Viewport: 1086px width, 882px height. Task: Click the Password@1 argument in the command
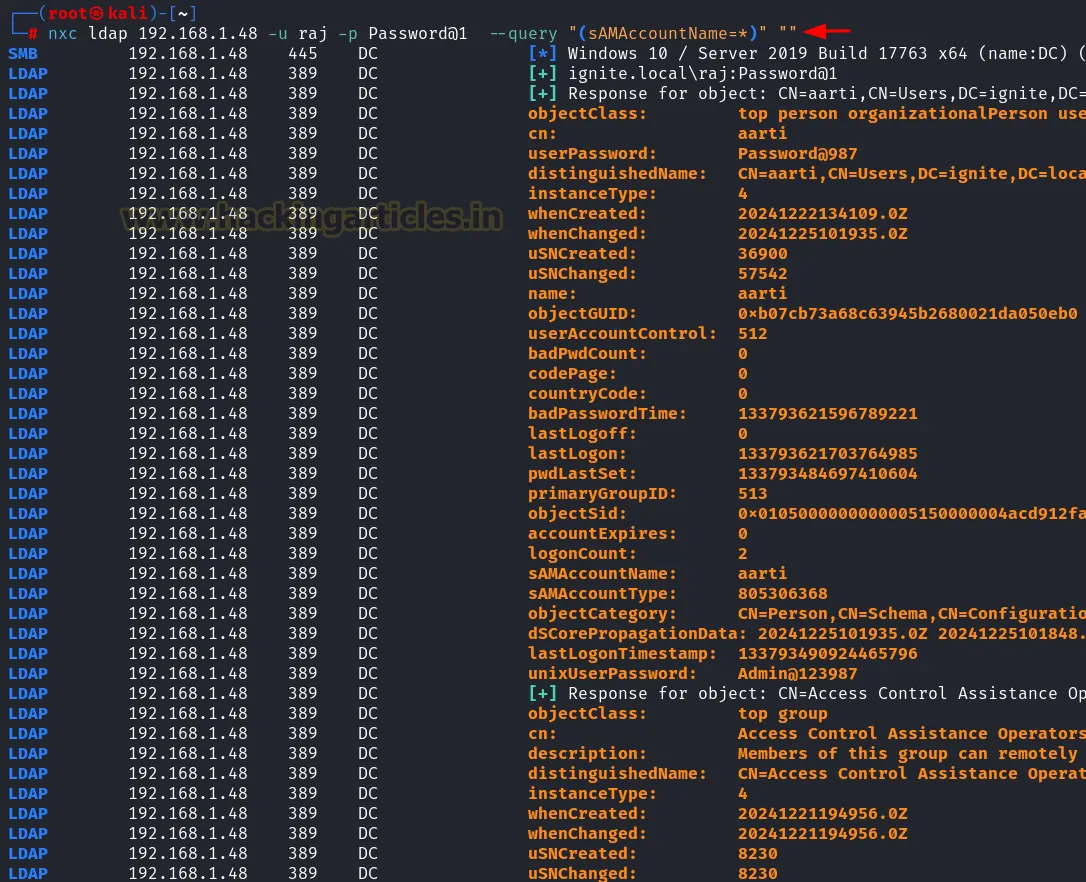[417, 33]
